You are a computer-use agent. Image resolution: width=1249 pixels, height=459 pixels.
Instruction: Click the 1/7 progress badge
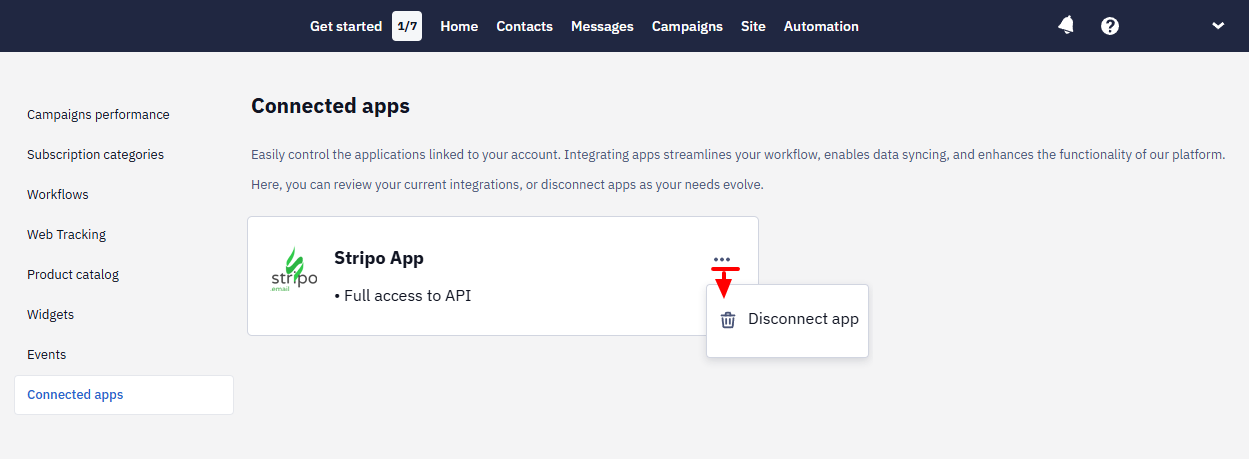tap(407, 26)
